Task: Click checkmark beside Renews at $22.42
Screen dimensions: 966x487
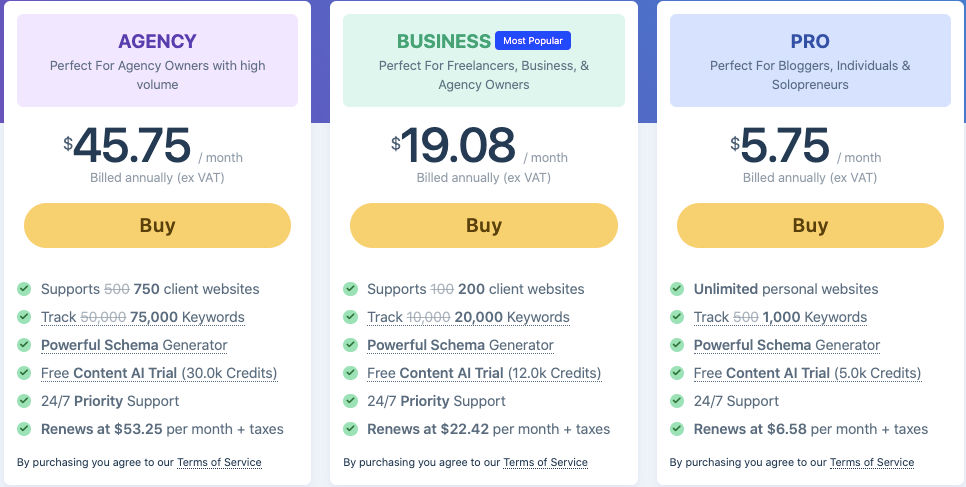Action: click(x=351, y=429)
